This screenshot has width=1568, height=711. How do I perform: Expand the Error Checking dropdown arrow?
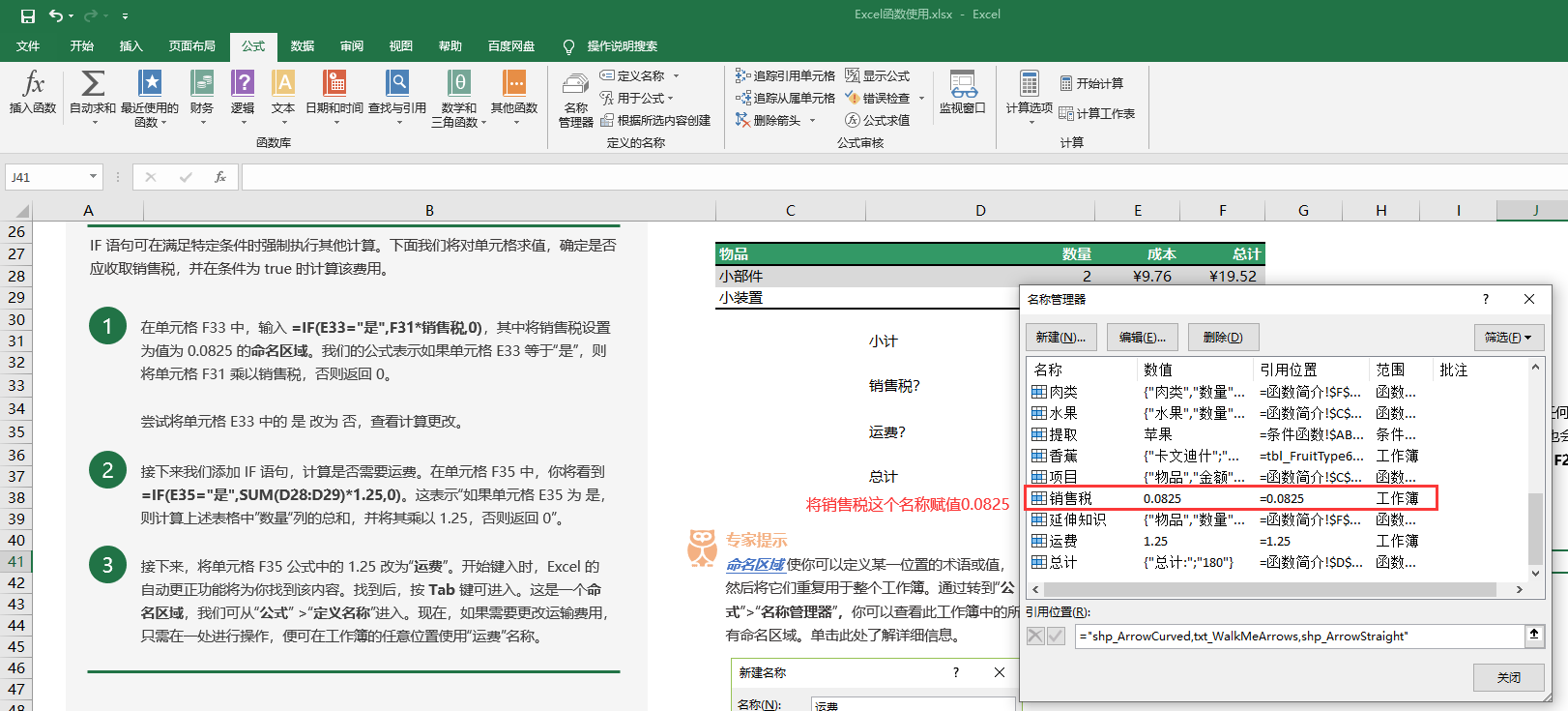(921, 98)
